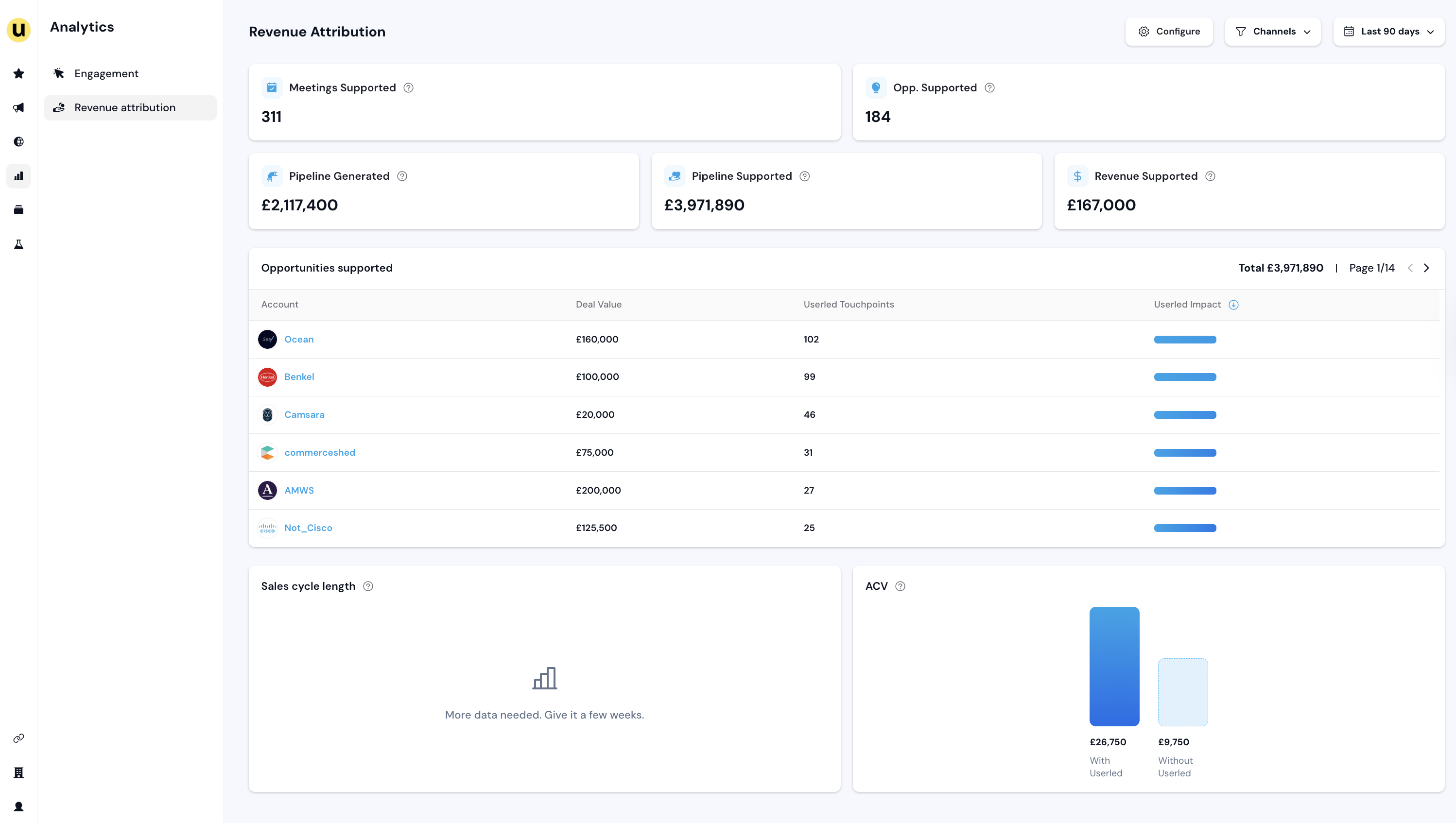Click the user profile icon at bottom
Image resolution: width=1456 pixels, height=823 pixels.
(x=18, y=806)
